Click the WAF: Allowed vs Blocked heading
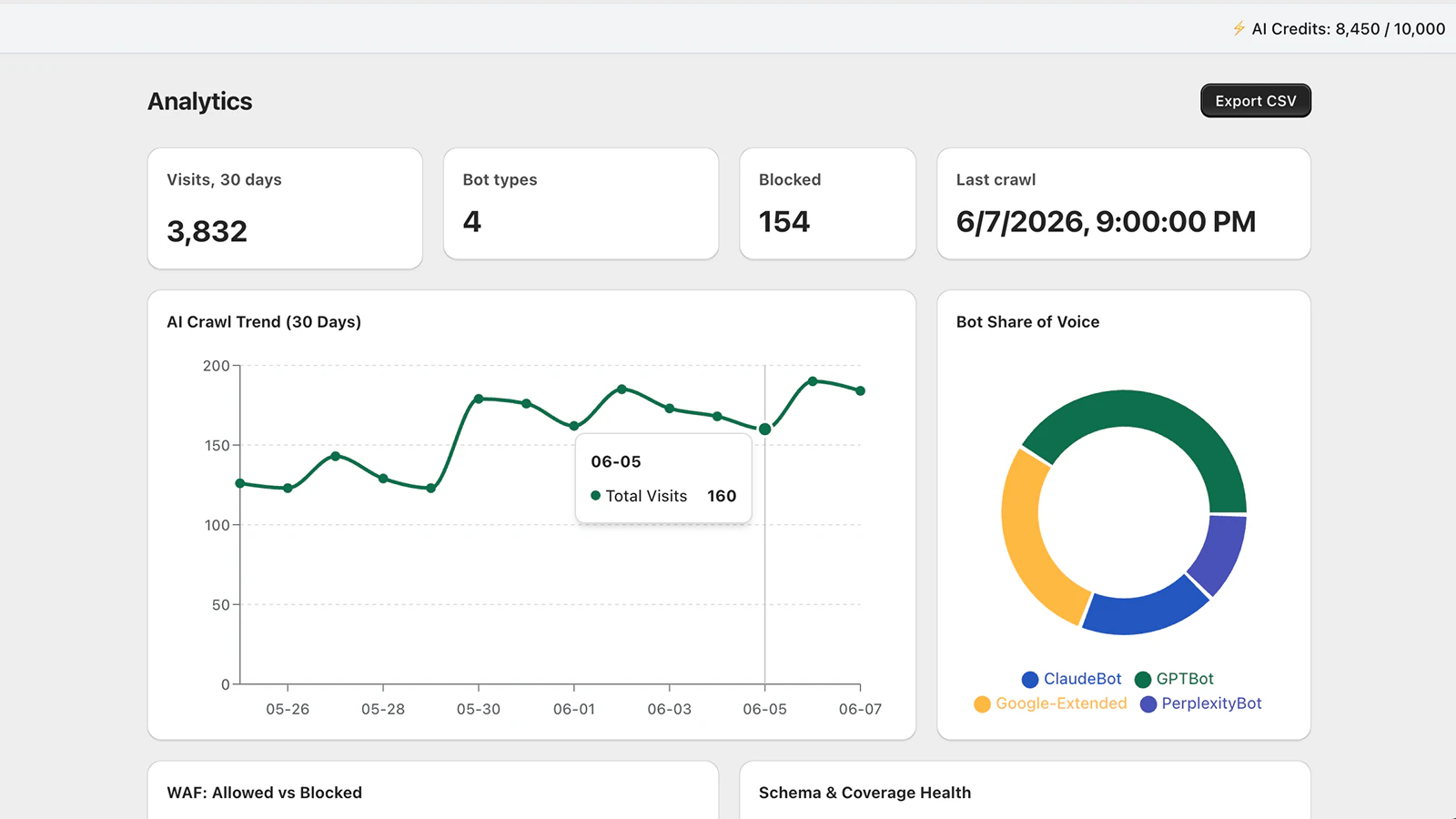The image size is (1456, 819). 264,793
